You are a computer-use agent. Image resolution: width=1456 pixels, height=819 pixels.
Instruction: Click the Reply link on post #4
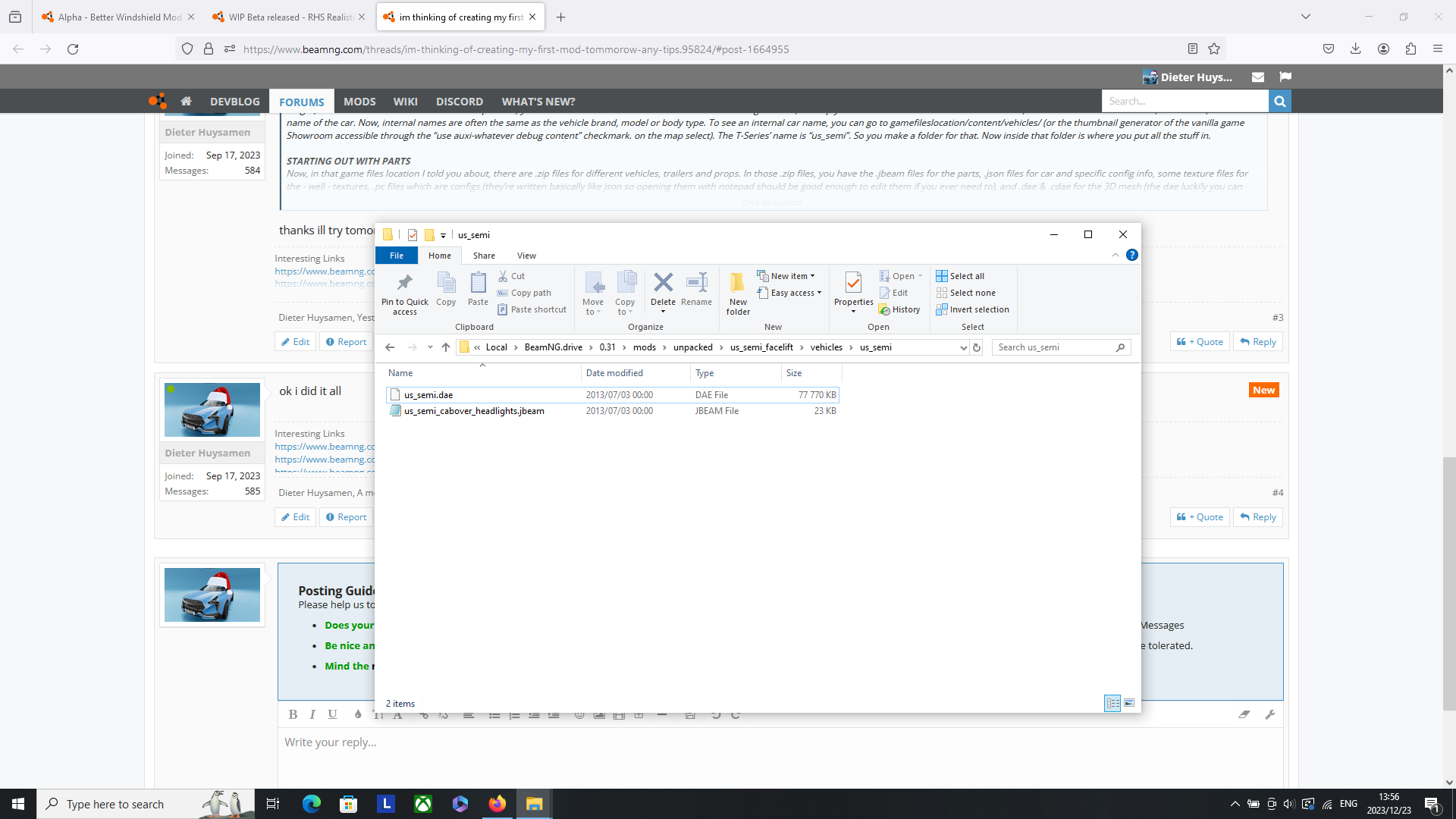[x=1258, y=517]
